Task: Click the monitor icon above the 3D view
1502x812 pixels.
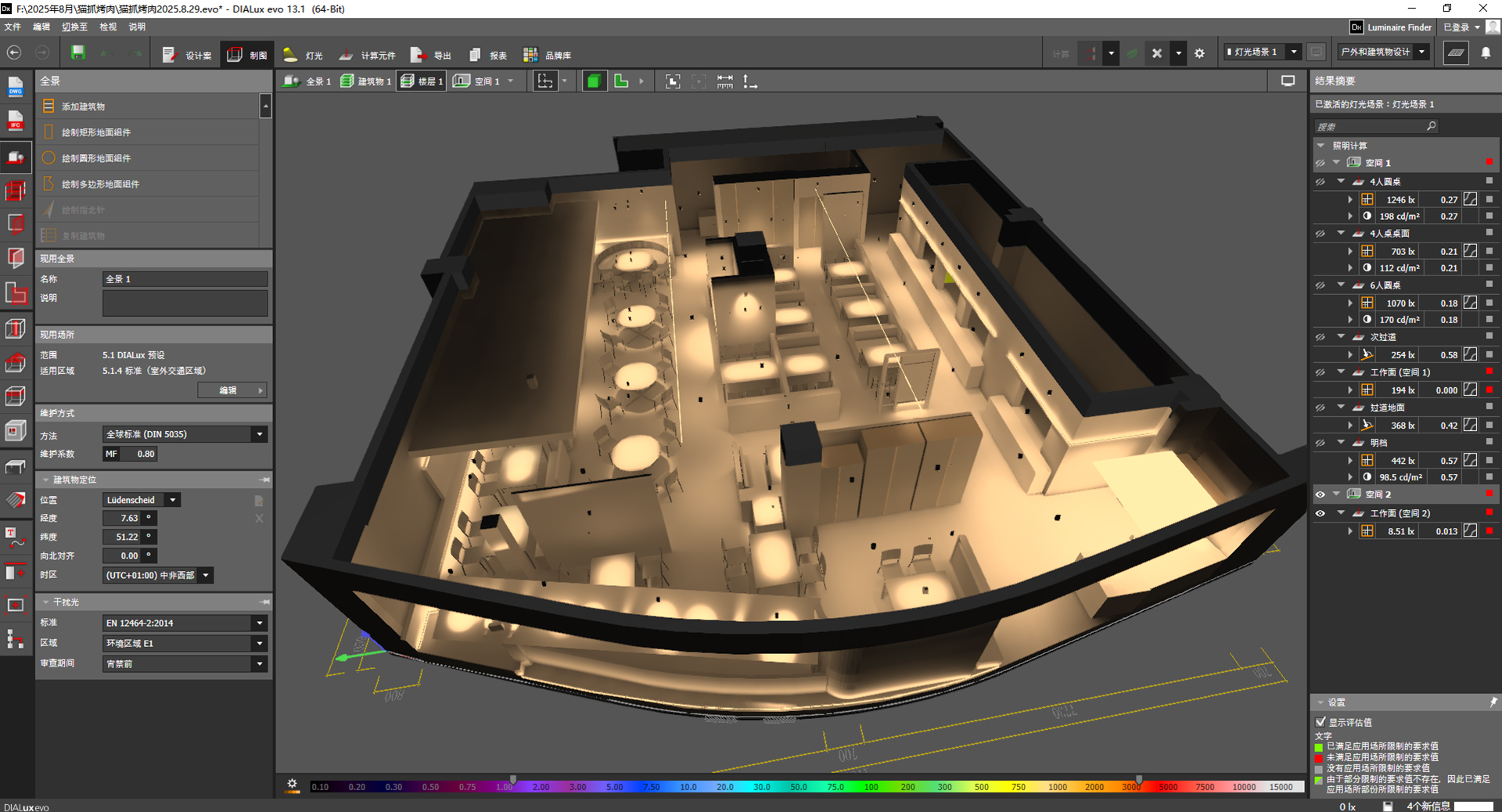Action: (x=1288, y=81)
